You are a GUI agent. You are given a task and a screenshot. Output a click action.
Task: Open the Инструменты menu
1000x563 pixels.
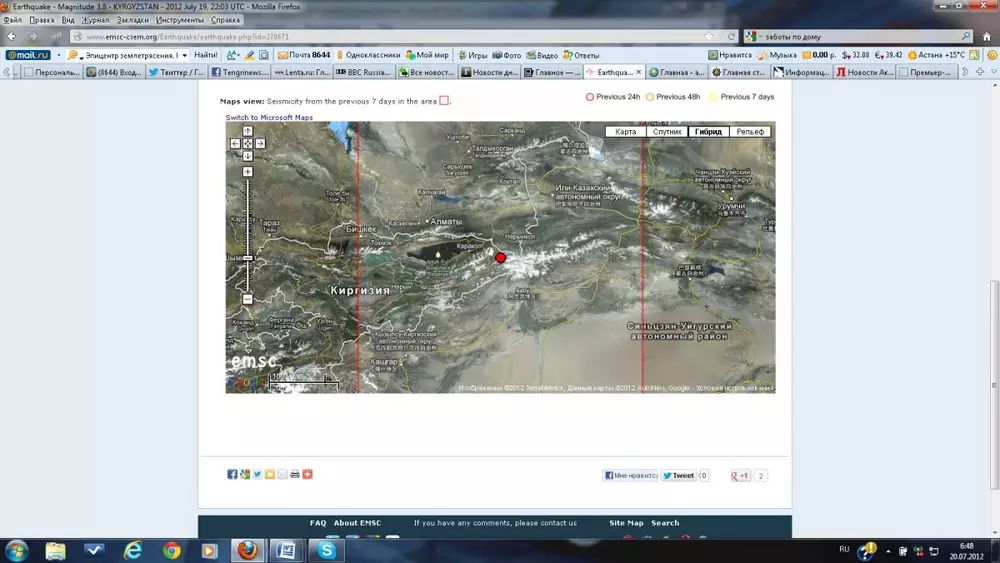(x=182, y=19)
